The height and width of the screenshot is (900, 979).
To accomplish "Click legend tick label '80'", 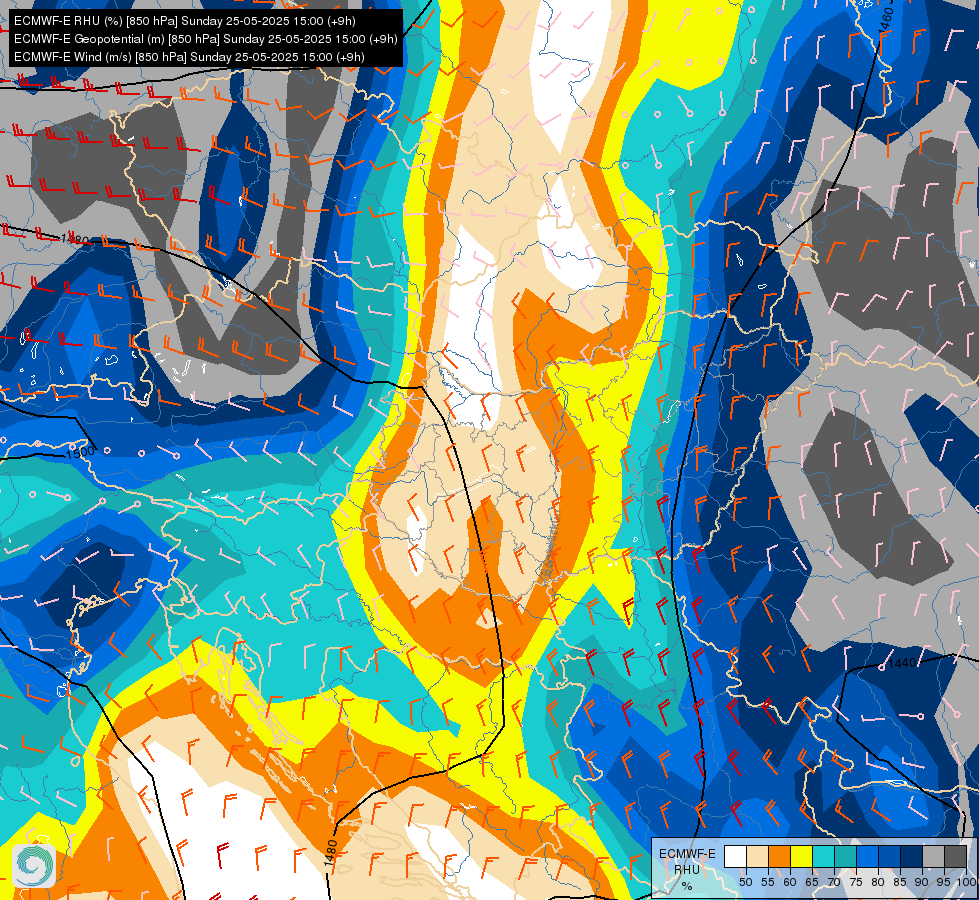I will pyautogui.click(x=878, y=883).
